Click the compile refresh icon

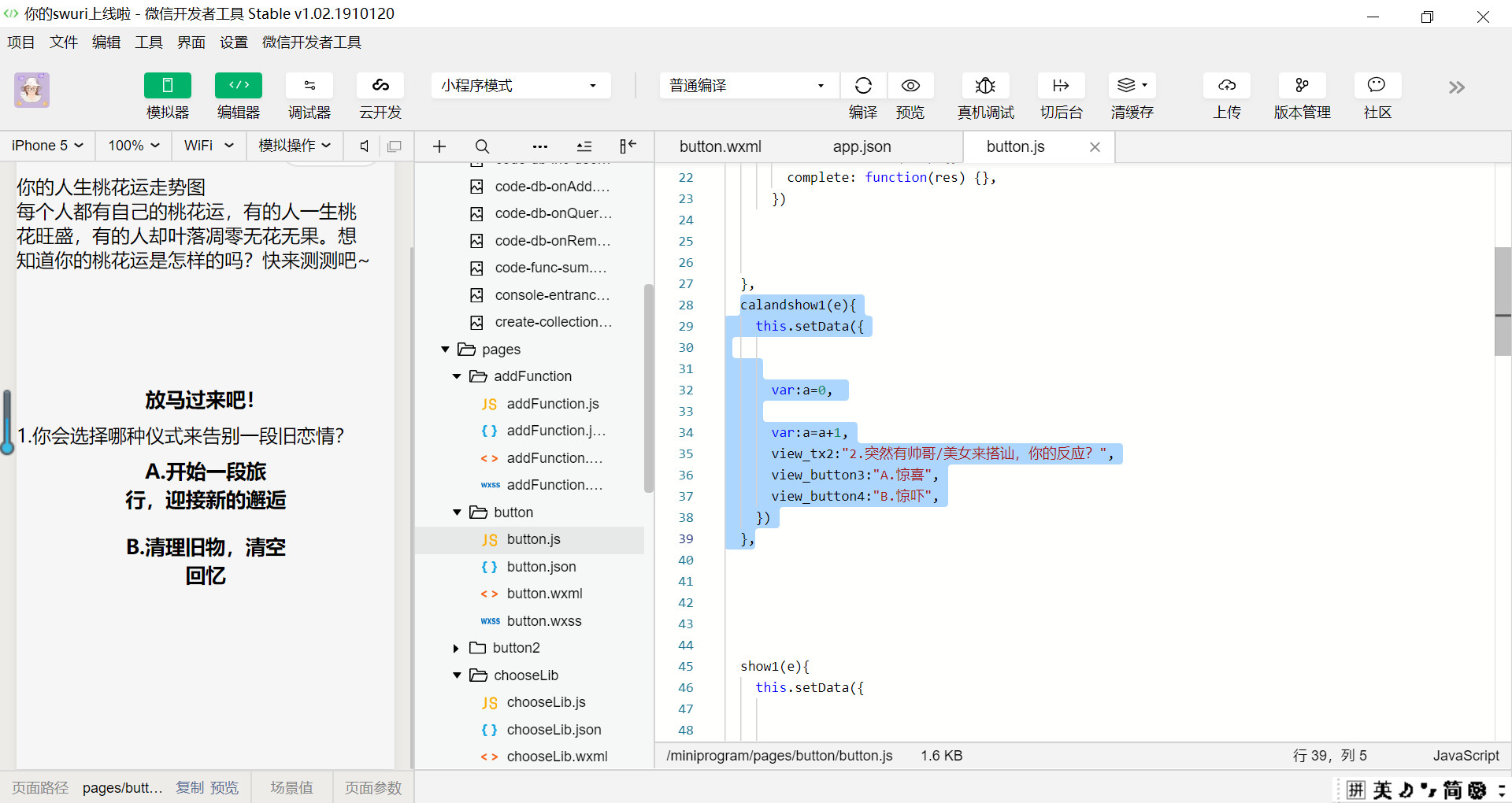tap(863, 86)
